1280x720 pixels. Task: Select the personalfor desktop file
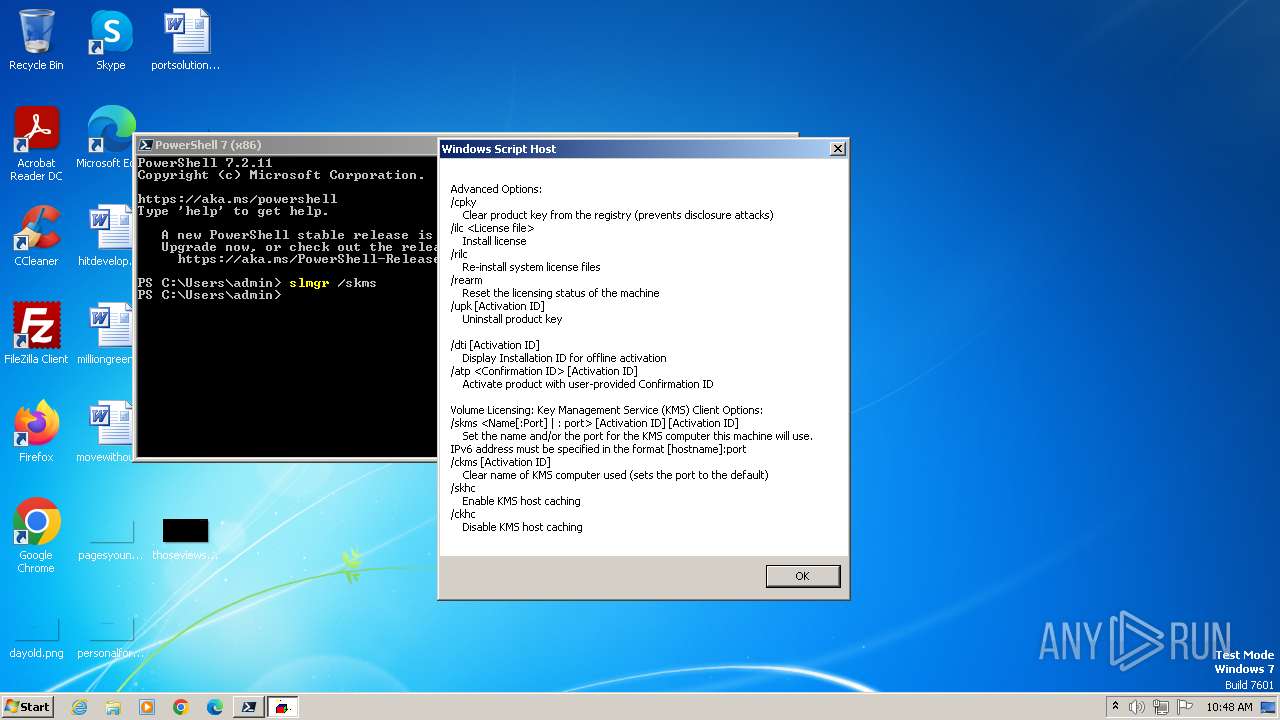point(111,635)
